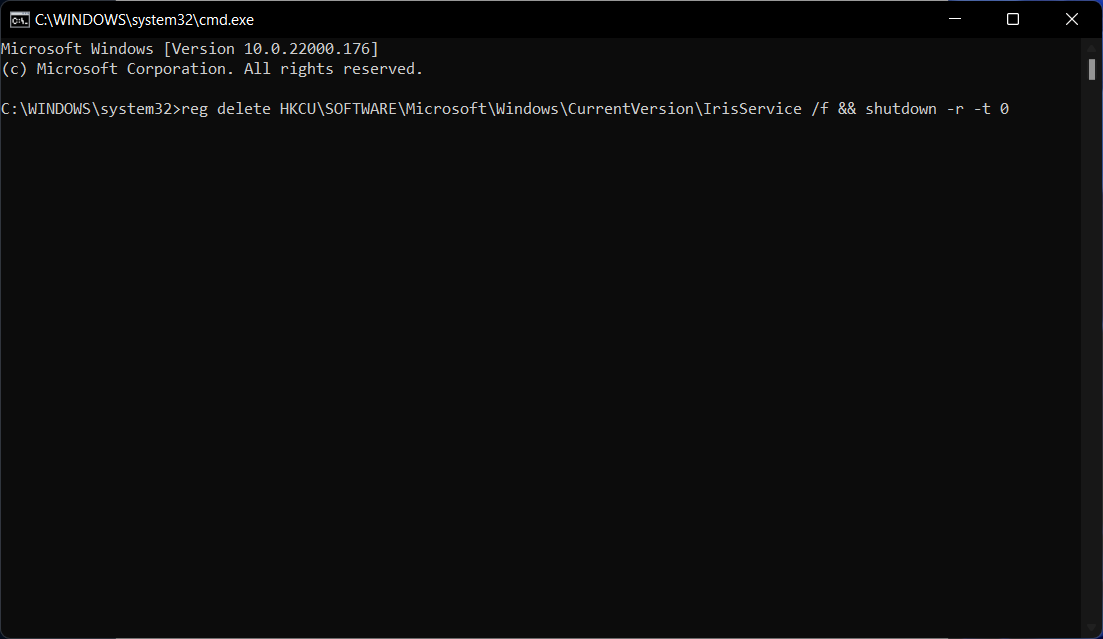
Task: Place cursor on the word 'reg'
Action: pyautogui.click(x=195, y=108)
